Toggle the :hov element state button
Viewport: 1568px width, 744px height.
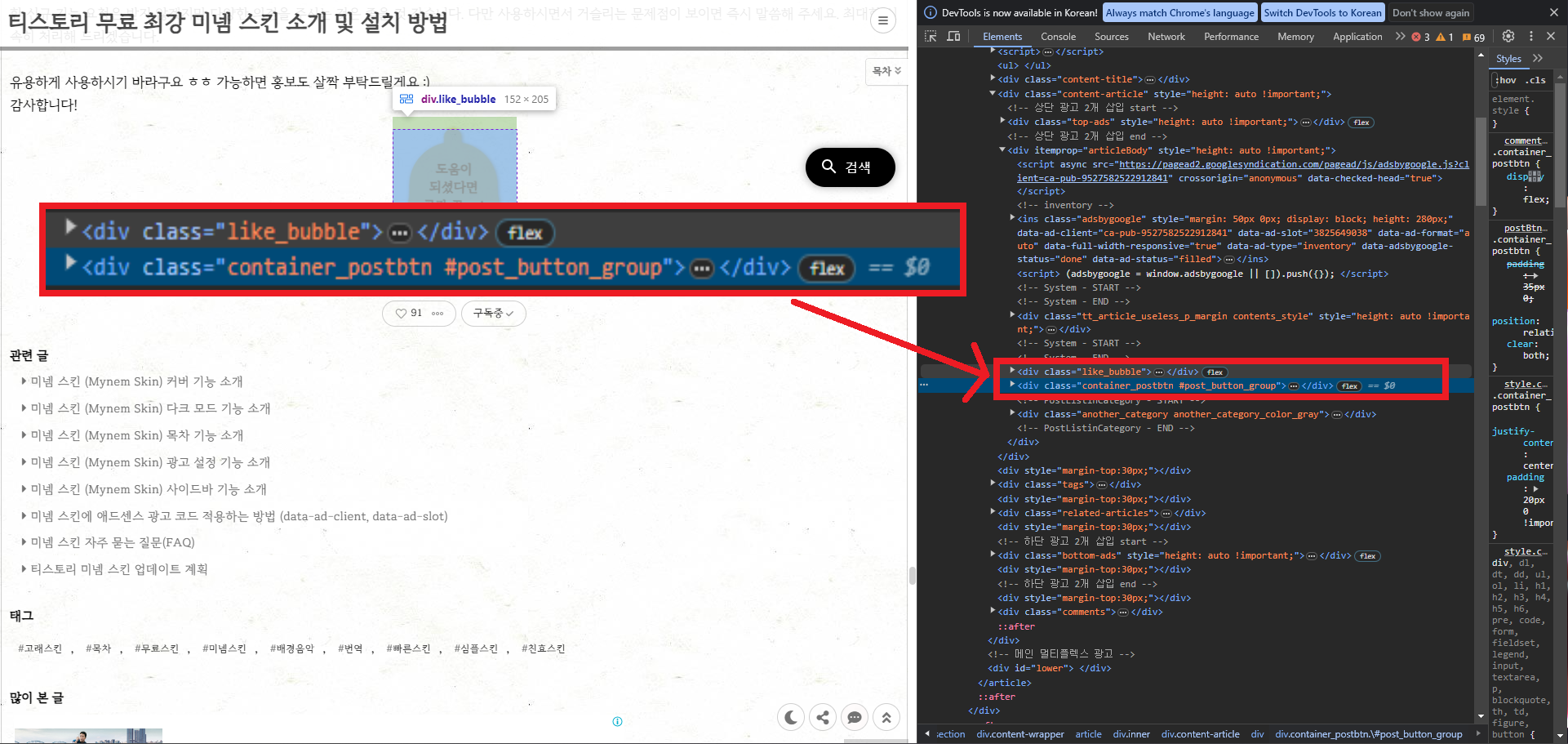click(1506, 80)
